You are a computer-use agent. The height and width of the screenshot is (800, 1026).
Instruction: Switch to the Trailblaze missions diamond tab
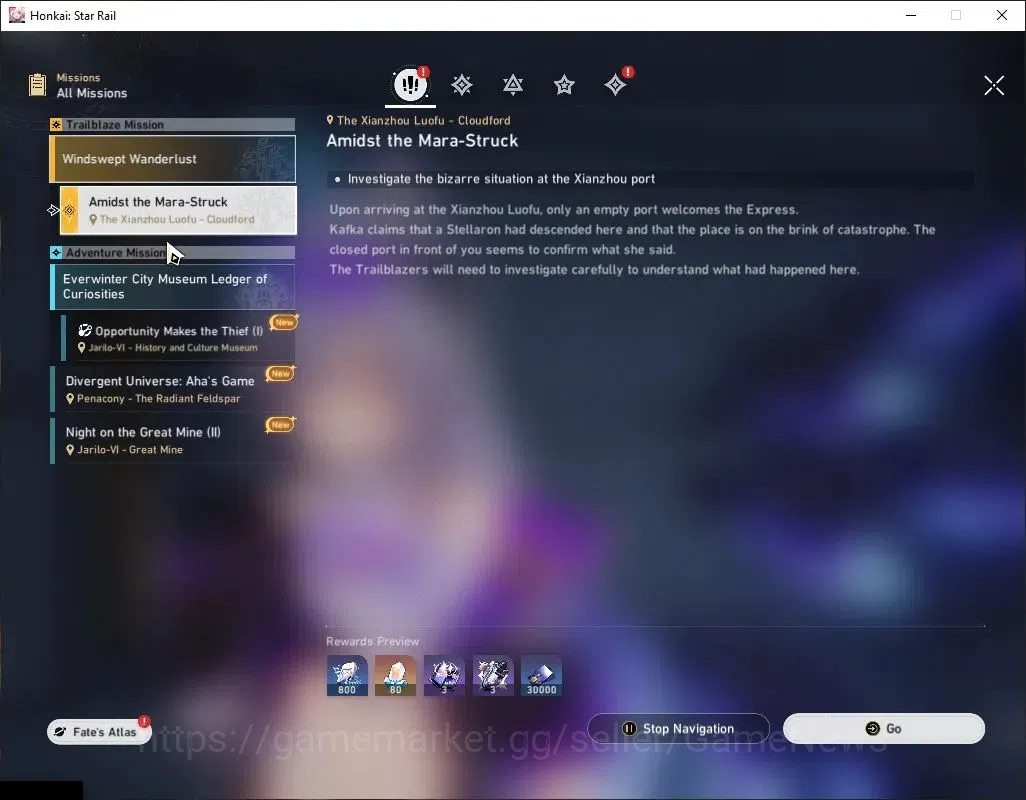461,84
